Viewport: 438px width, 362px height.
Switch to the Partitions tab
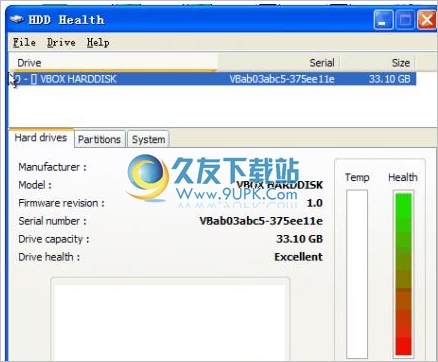click(99, 139)
